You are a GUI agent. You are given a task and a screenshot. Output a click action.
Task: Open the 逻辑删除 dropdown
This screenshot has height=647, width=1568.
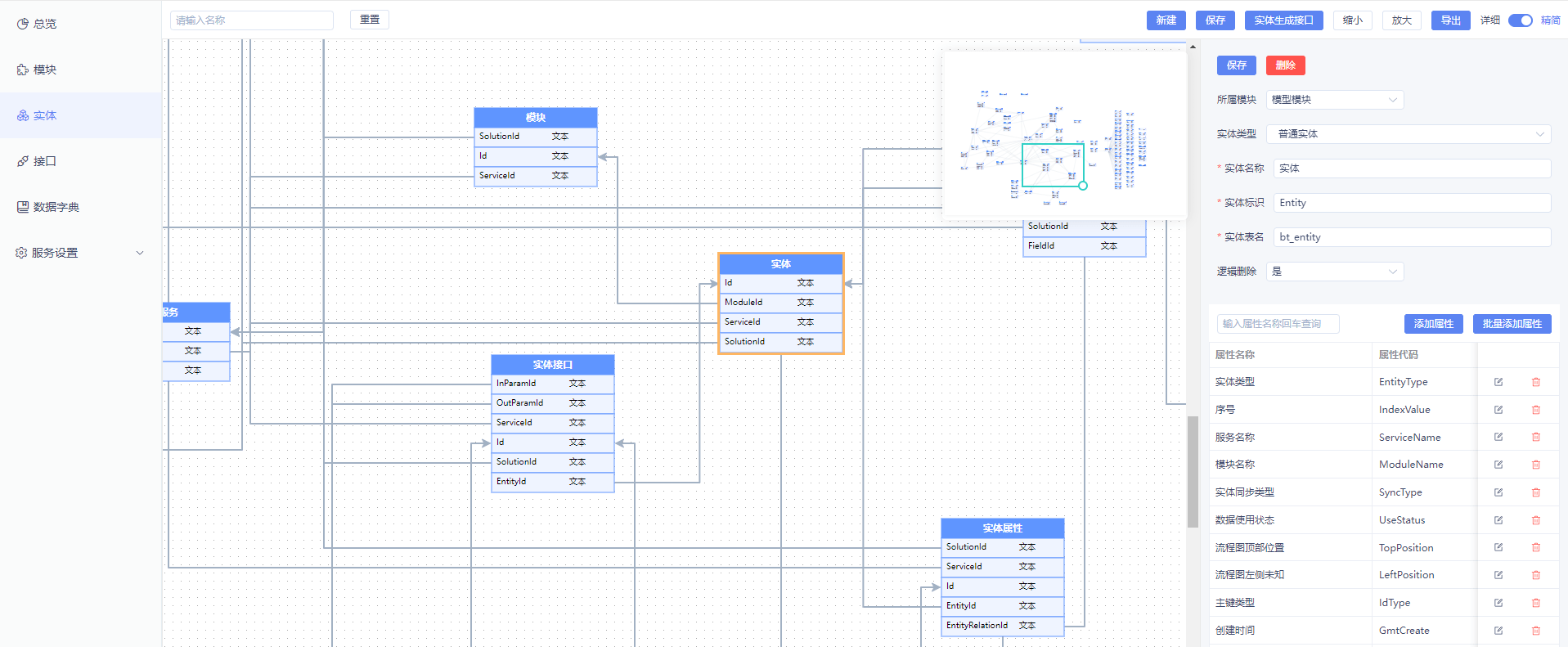[x=1334, y=272]
